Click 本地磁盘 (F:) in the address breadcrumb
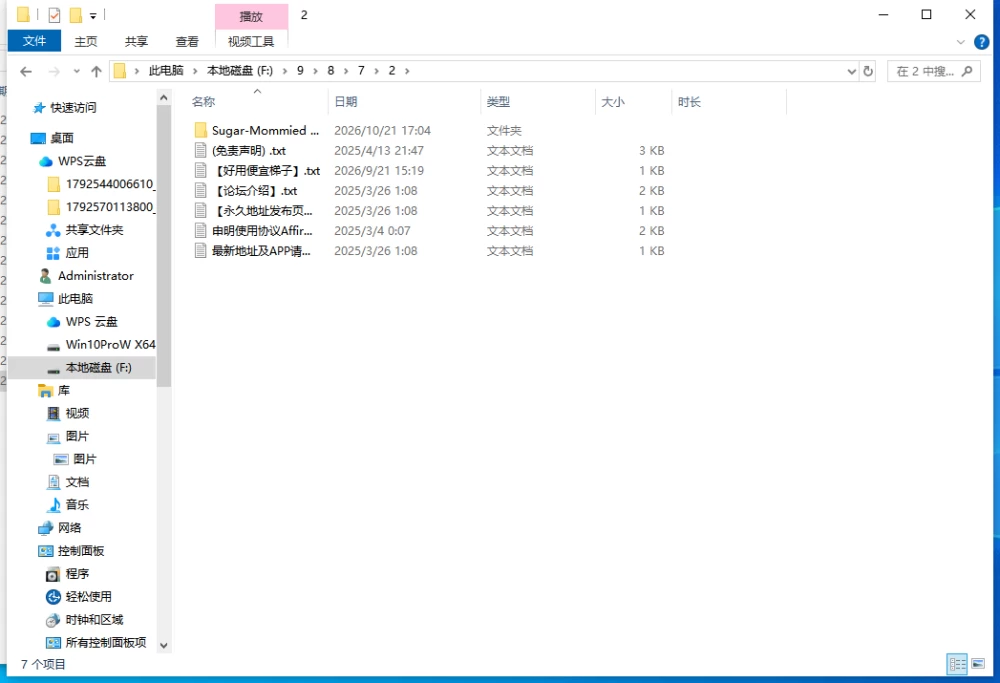Screen dimensions: 1000x683 pos(240,71)
